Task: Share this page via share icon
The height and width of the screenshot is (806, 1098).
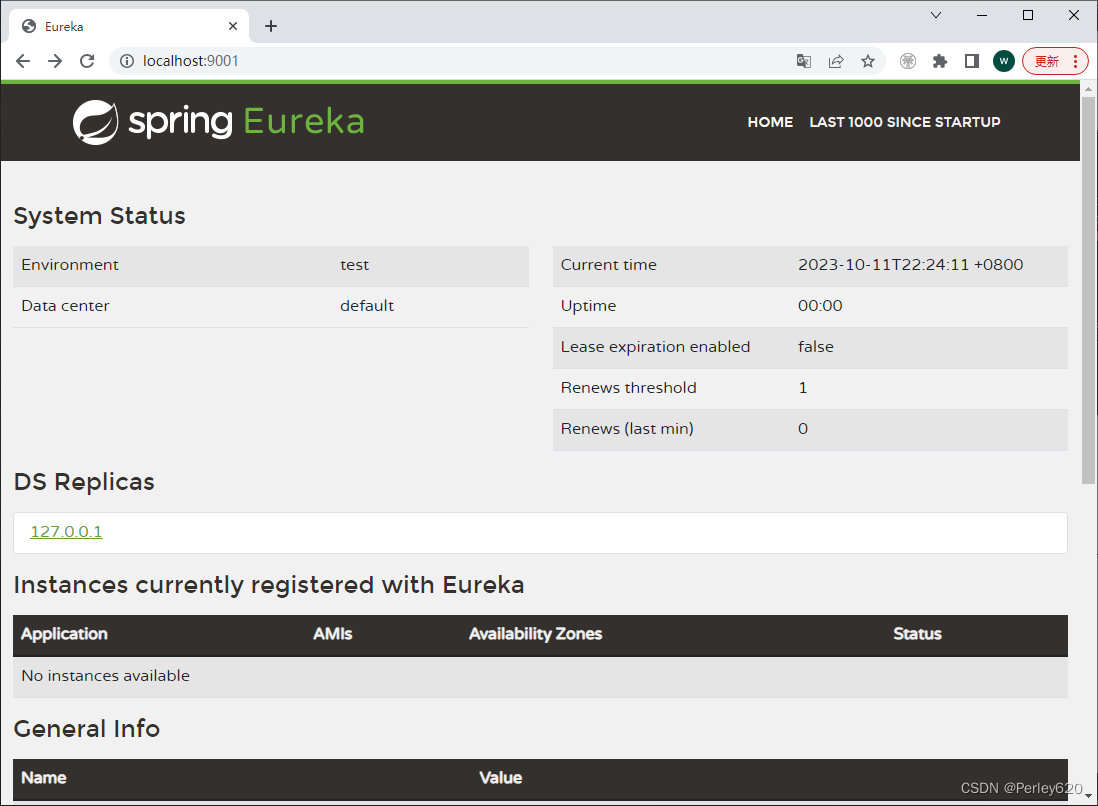Action: 836,61
